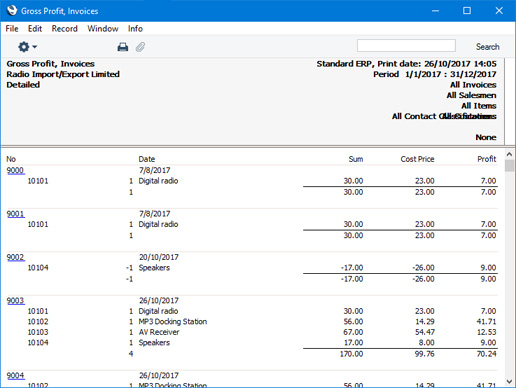Minimize the Gross Profit window
The height and width of the screenshot is (388, 516).
tap(435, 11)
